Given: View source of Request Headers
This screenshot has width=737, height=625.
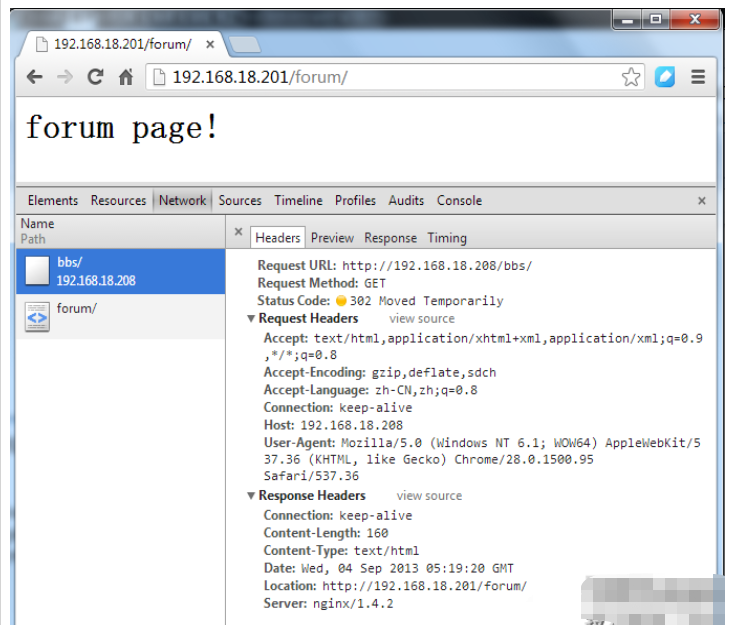Looking at the screenshot, I should pyautogui.click(x=422, y=319).
